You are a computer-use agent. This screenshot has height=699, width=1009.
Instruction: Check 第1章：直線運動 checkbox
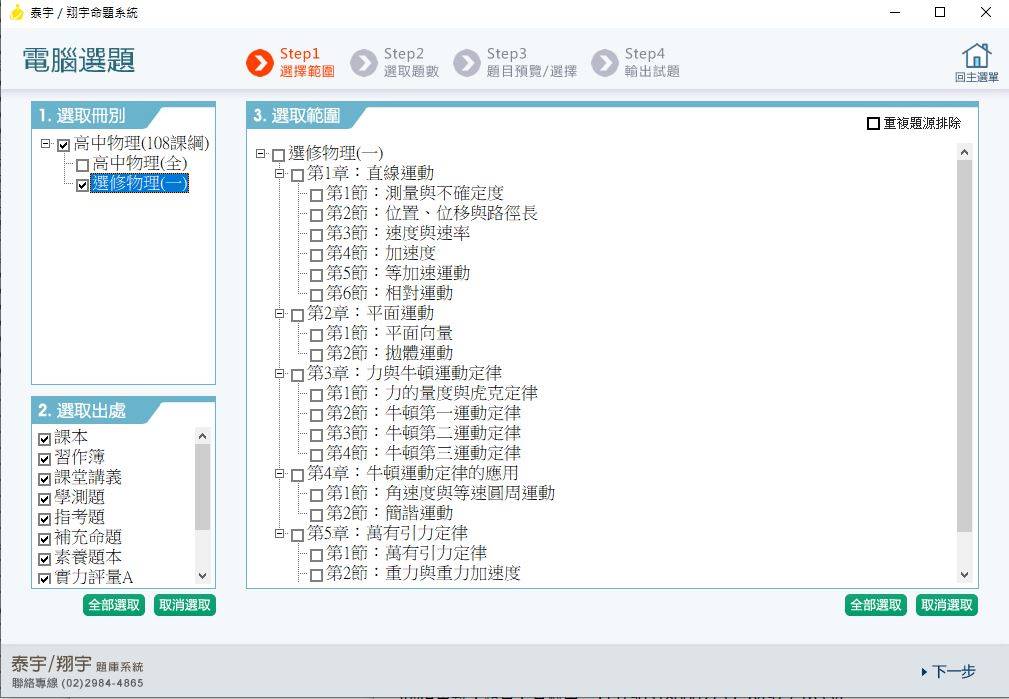coord(297,176)
